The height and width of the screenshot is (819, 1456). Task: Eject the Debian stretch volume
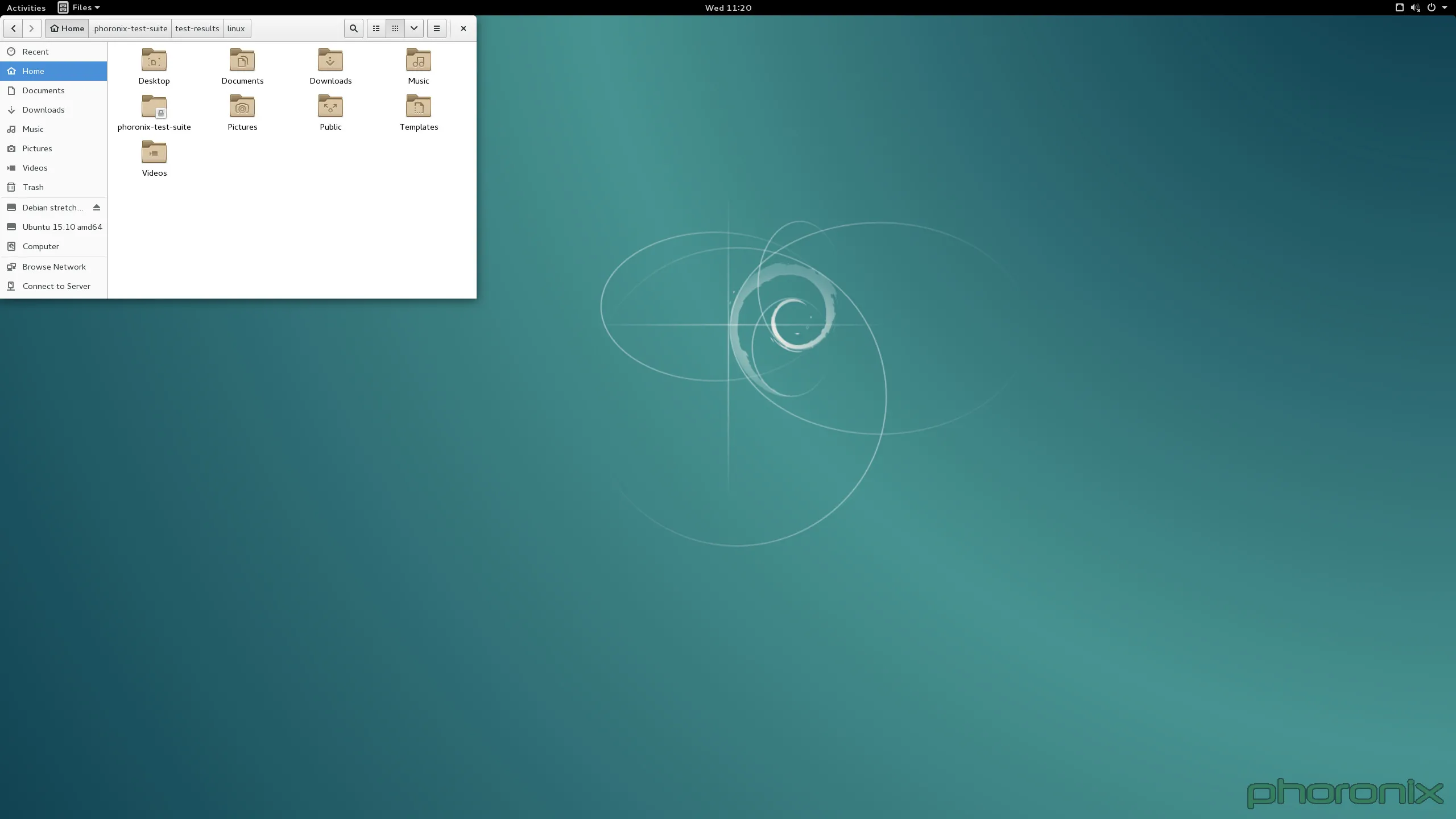97,208
